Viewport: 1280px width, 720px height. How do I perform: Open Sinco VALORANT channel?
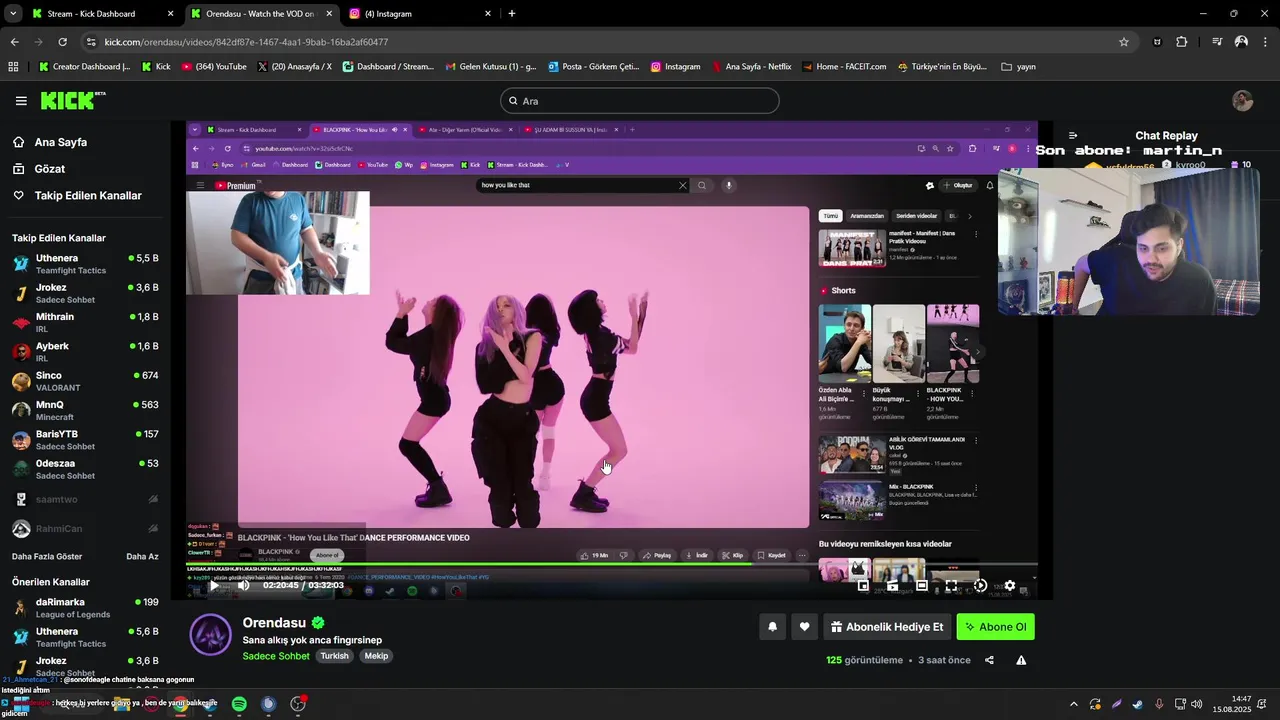pyautogui.click(x=85, y=381)
